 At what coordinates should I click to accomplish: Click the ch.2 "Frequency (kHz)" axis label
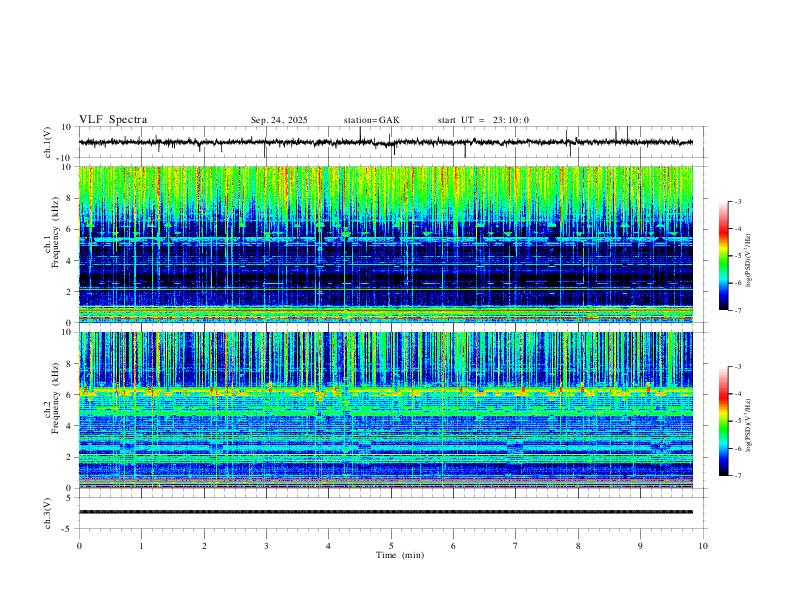(55, 398)
